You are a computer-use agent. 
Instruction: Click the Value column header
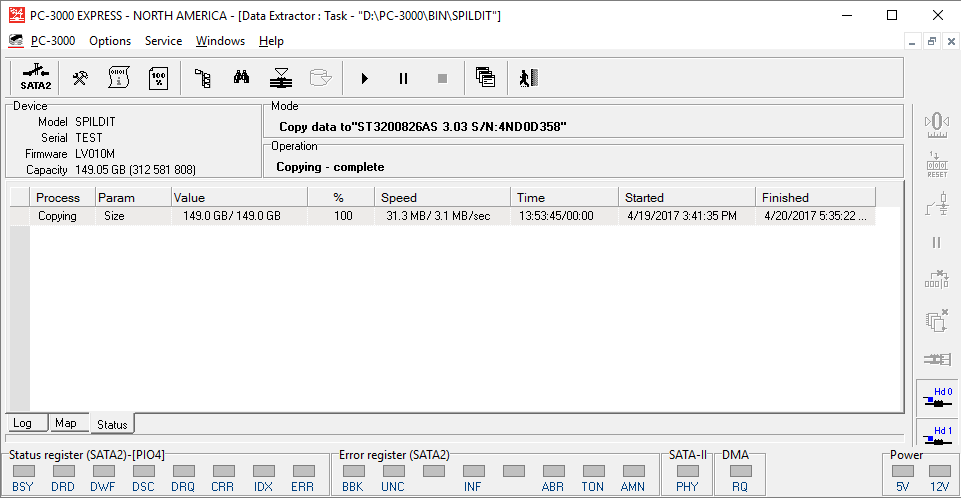240,198
